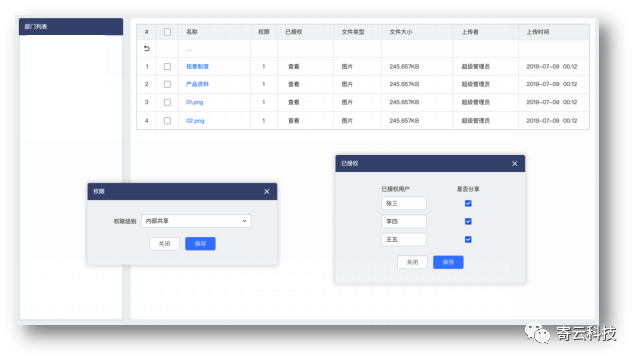Close the 权限 dialog with its X
The width and height of the screenshot is (637, 362).
(266, 191)
